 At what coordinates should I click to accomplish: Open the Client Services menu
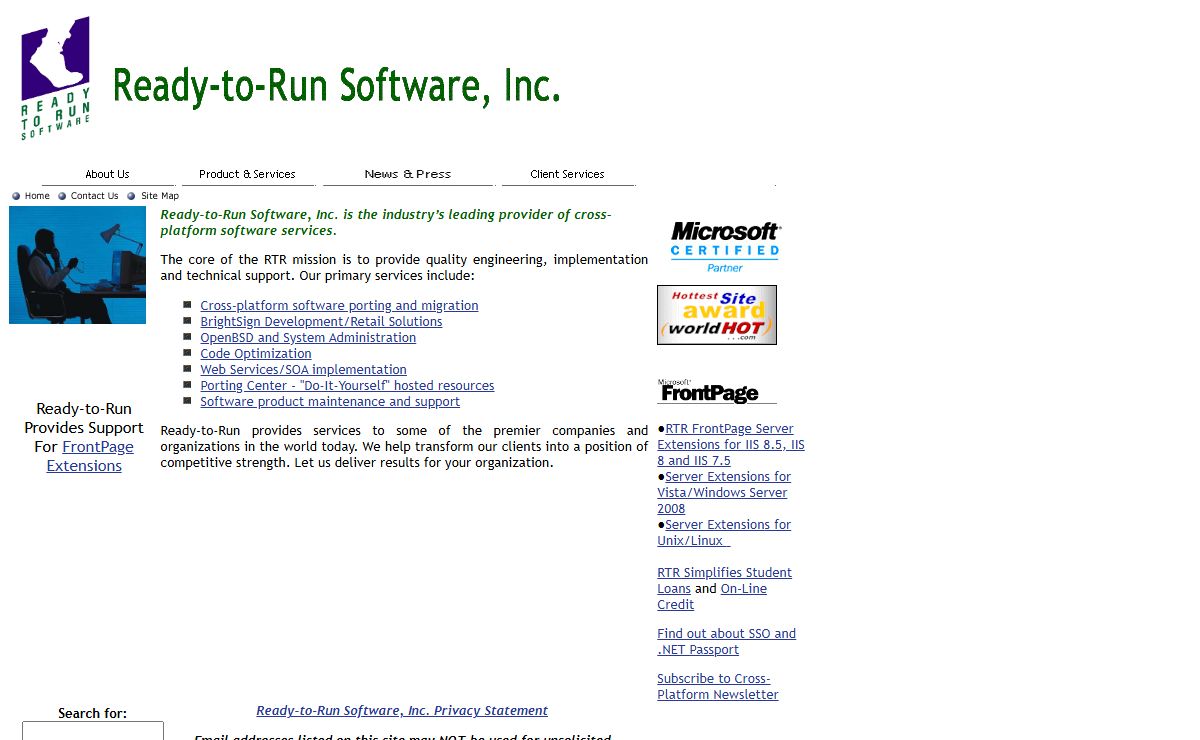tap(568, 174)
